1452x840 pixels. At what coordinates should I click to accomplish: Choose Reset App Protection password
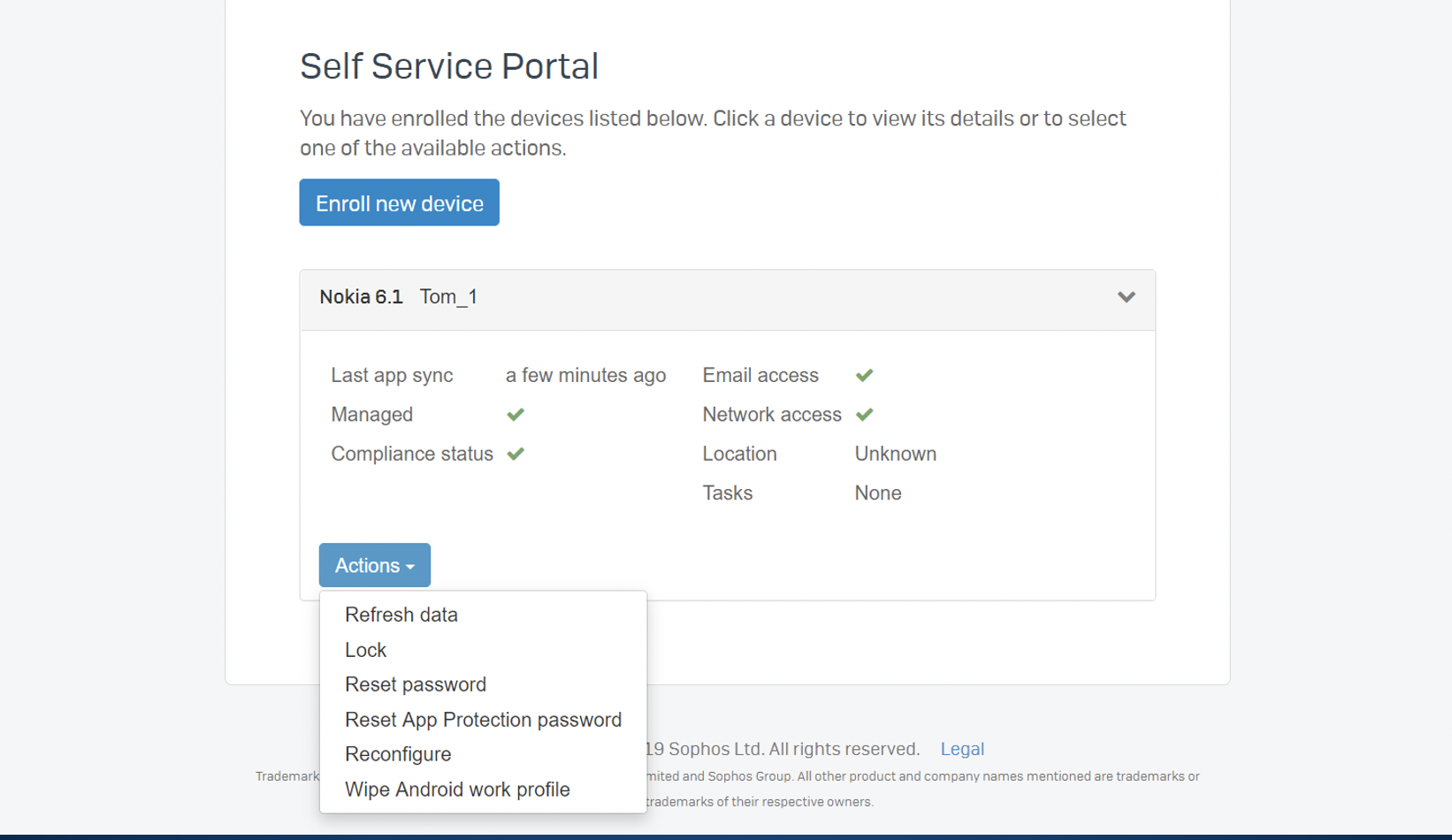click(x=483, y=720)
